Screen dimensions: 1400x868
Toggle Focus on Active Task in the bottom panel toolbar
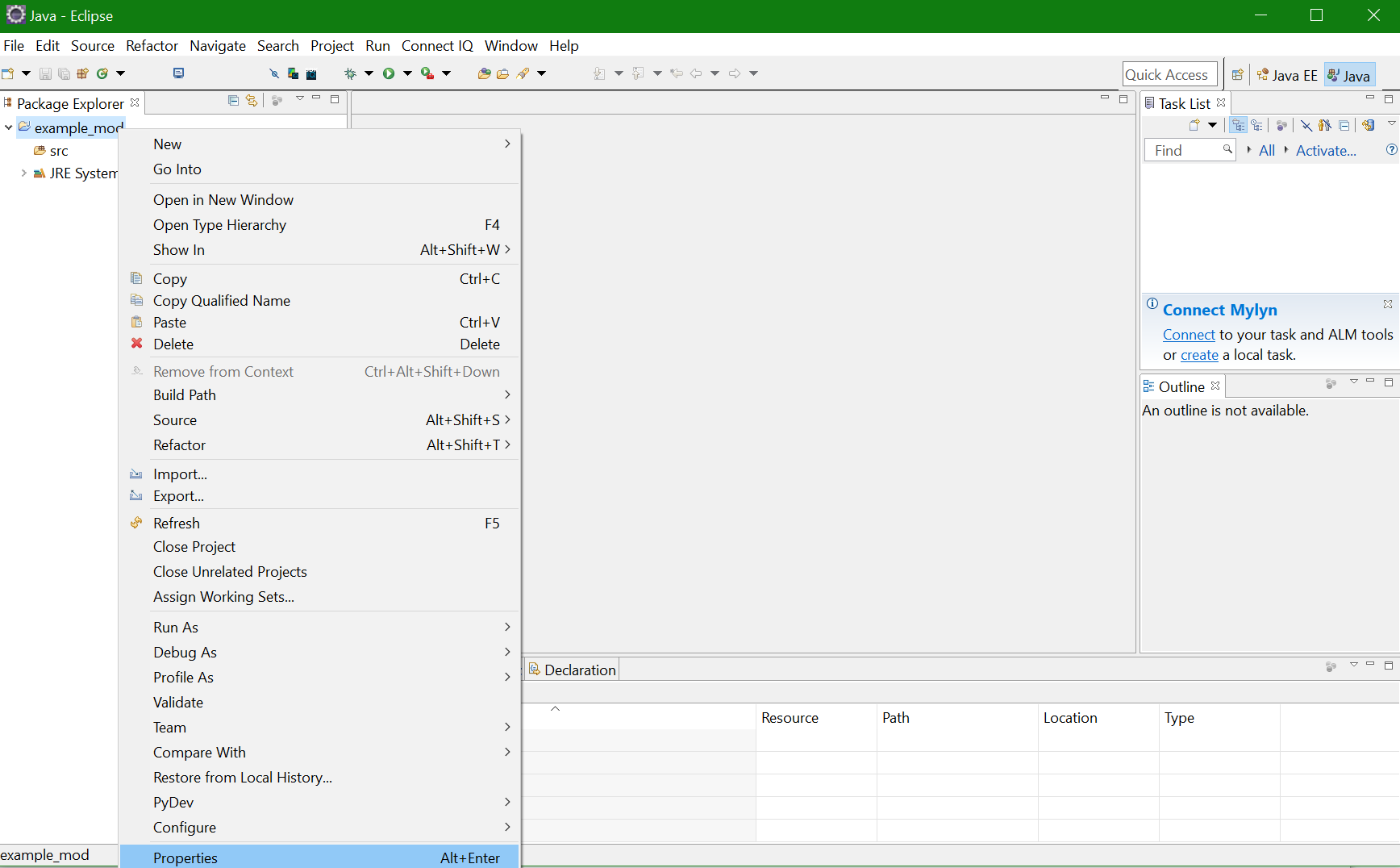click(1331, 666)
